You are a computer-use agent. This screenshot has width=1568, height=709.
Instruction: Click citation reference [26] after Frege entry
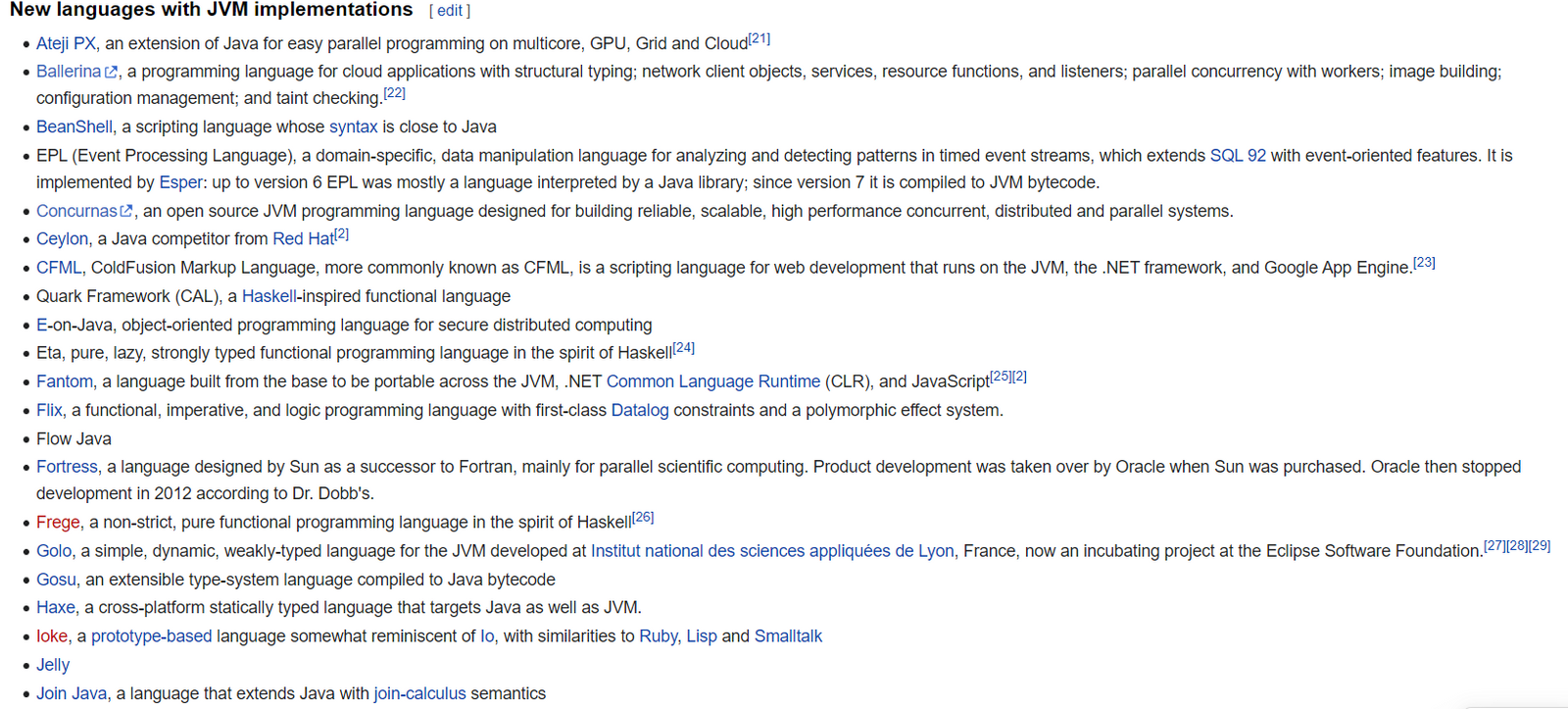pyautogui.click(x=643, y=517)
